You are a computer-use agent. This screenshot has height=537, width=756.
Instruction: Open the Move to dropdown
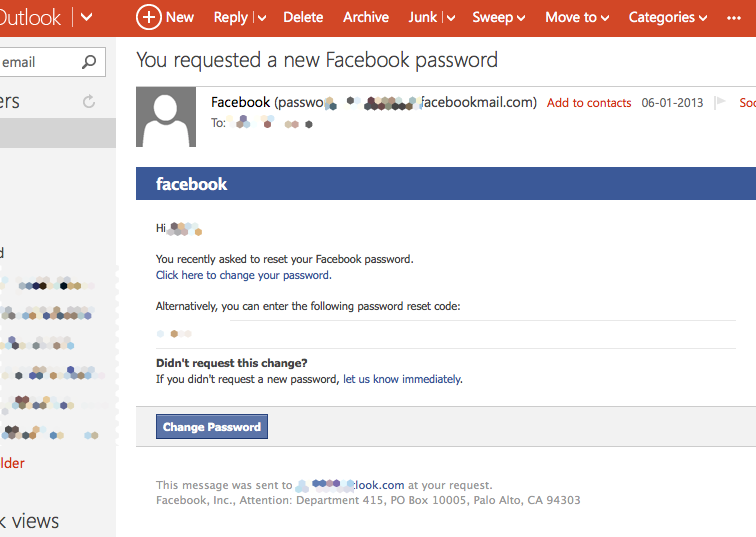point(577,17)
